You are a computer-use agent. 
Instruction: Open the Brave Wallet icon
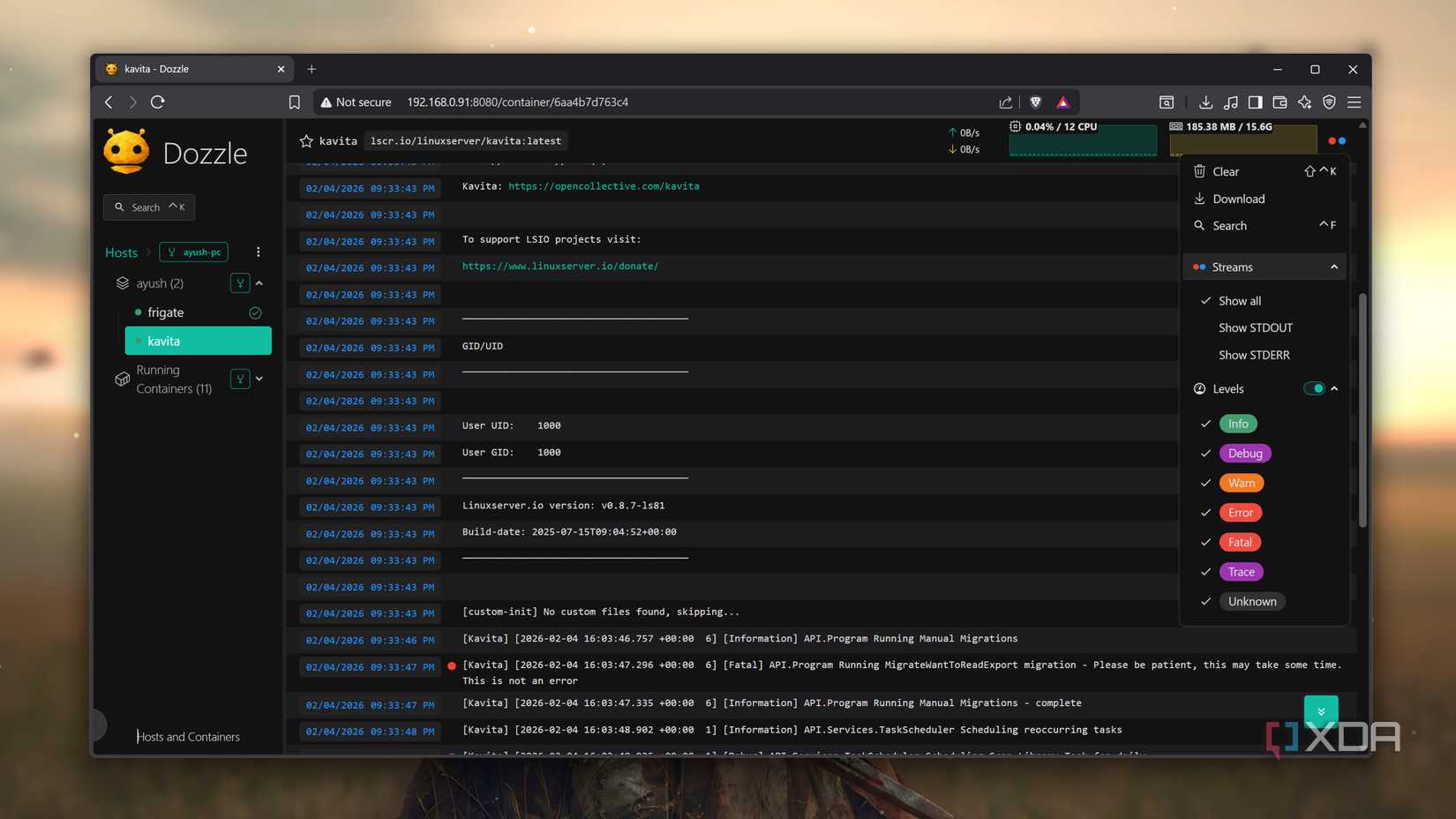pos(1280,102)
